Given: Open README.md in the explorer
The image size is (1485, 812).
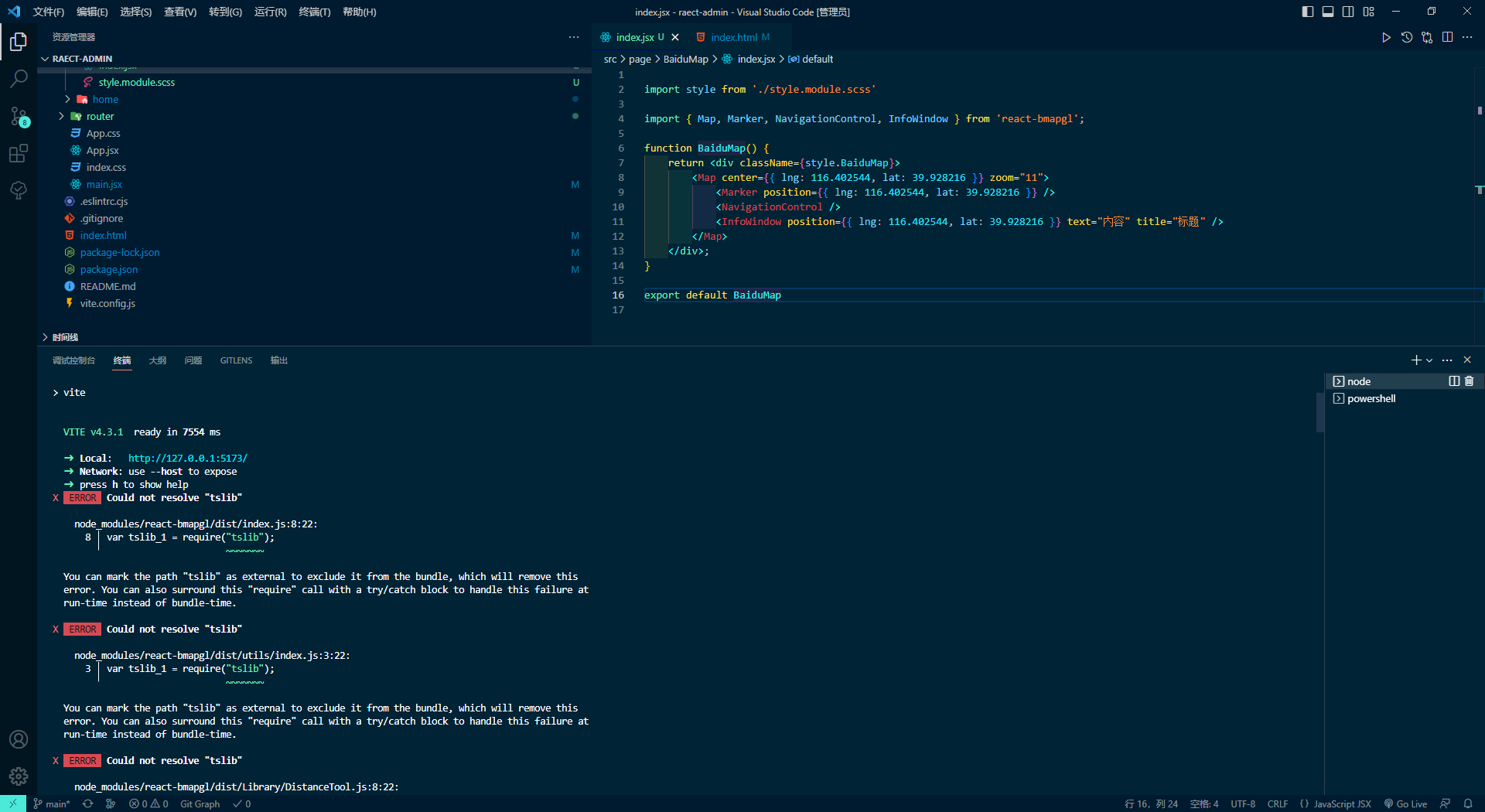Looking at the screenshot, I should [314, 286].
